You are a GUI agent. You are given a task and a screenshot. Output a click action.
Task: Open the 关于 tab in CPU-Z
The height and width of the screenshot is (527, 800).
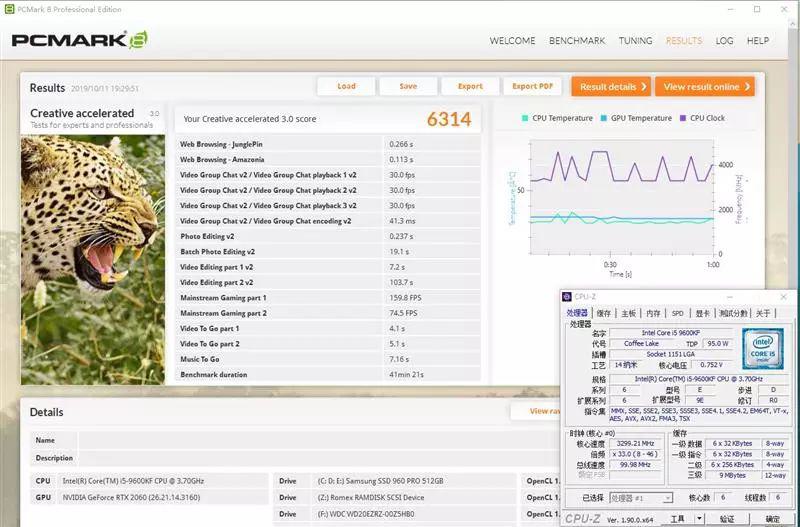coord(763,313)
